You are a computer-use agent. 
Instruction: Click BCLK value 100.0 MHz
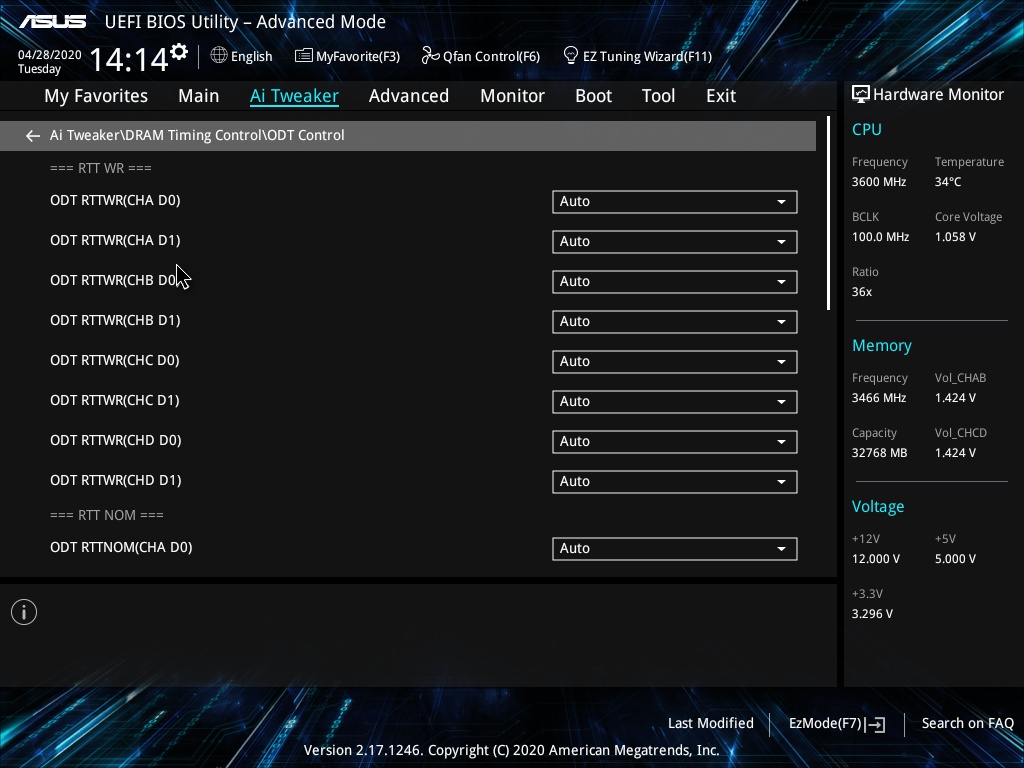click(880, 237)
